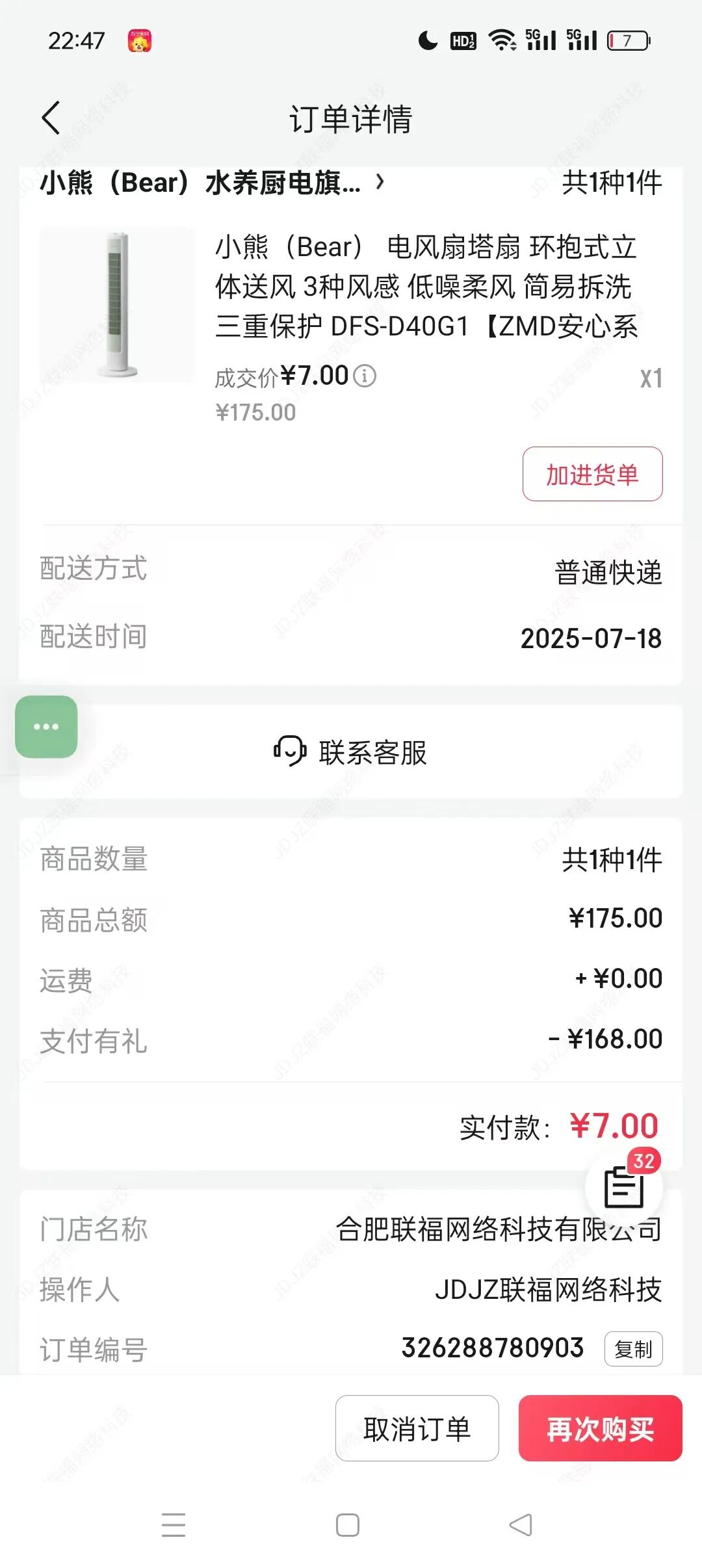Tap the Android home square icon

click(347, 1524)
